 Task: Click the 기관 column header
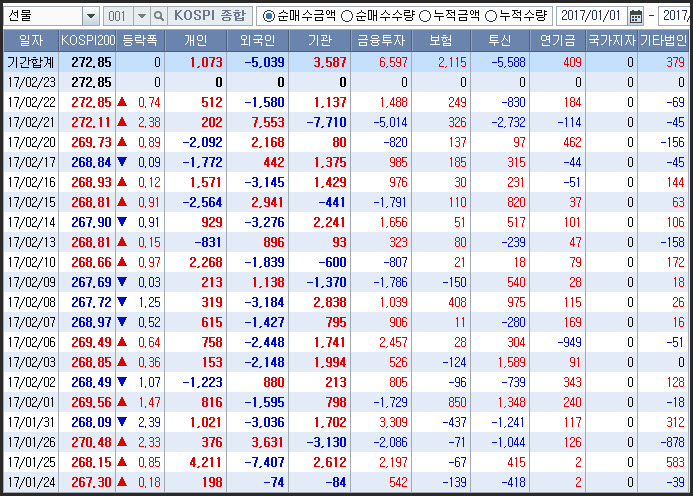point(320,41)
